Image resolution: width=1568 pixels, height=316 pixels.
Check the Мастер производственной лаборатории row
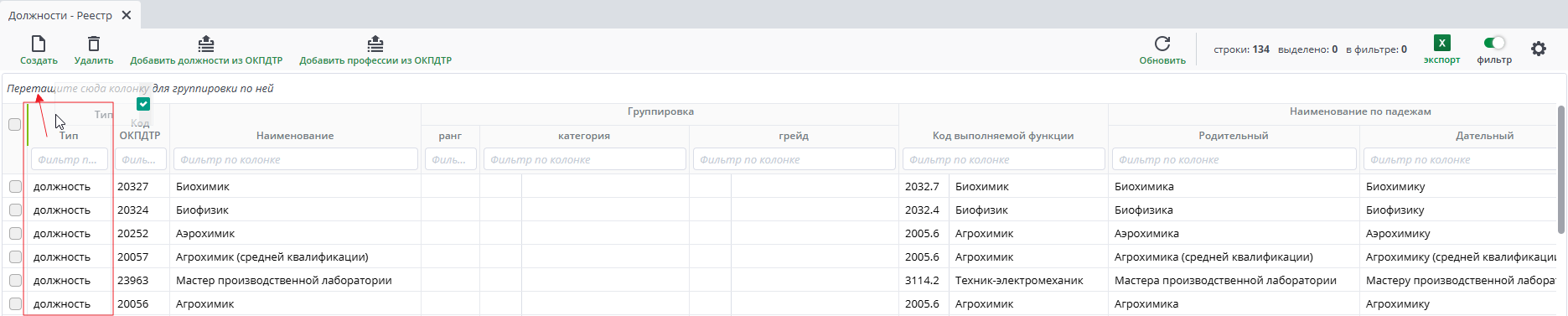coord(15,280)
